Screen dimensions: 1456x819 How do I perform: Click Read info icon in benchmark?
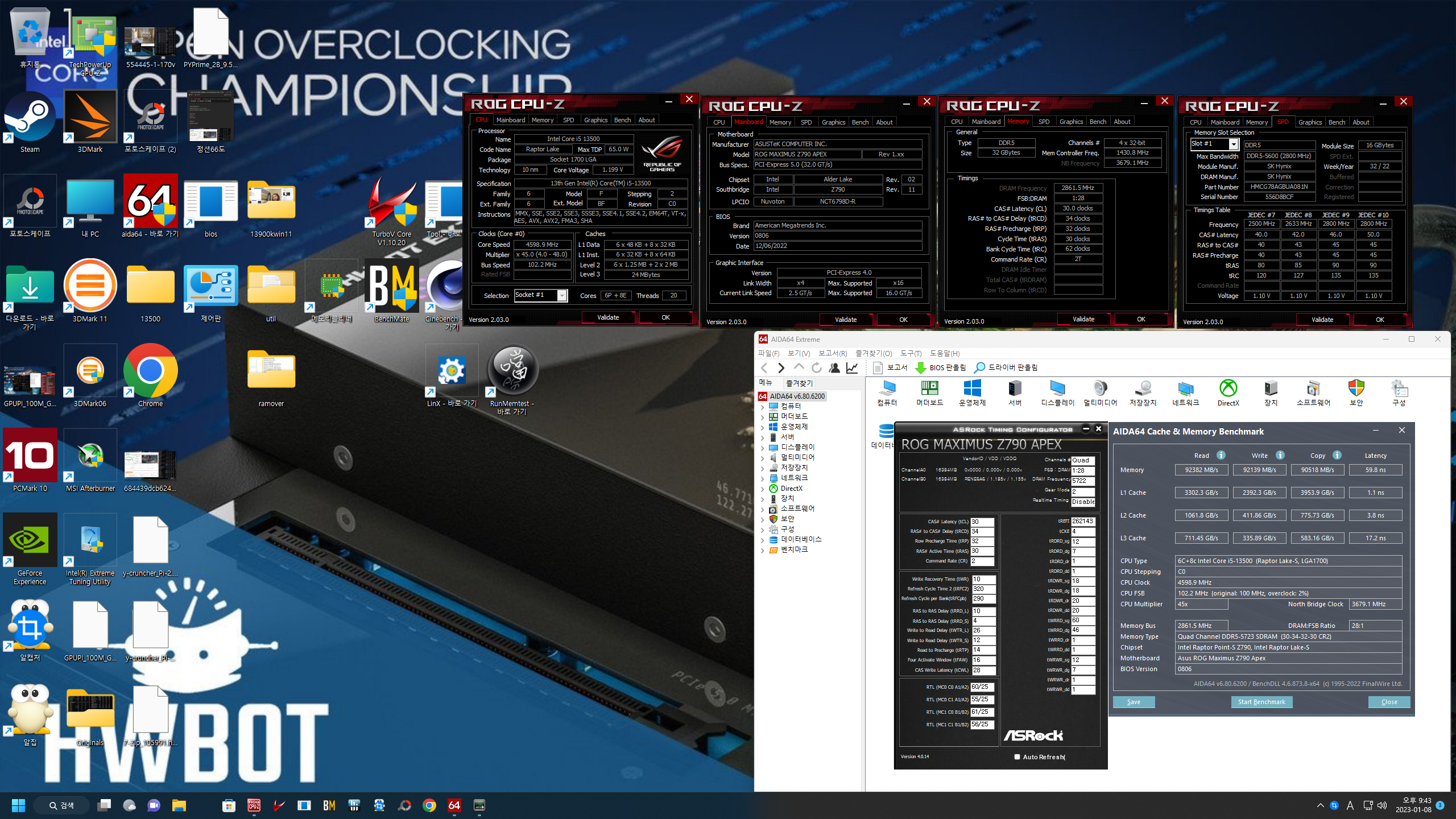pos(1221,455)
